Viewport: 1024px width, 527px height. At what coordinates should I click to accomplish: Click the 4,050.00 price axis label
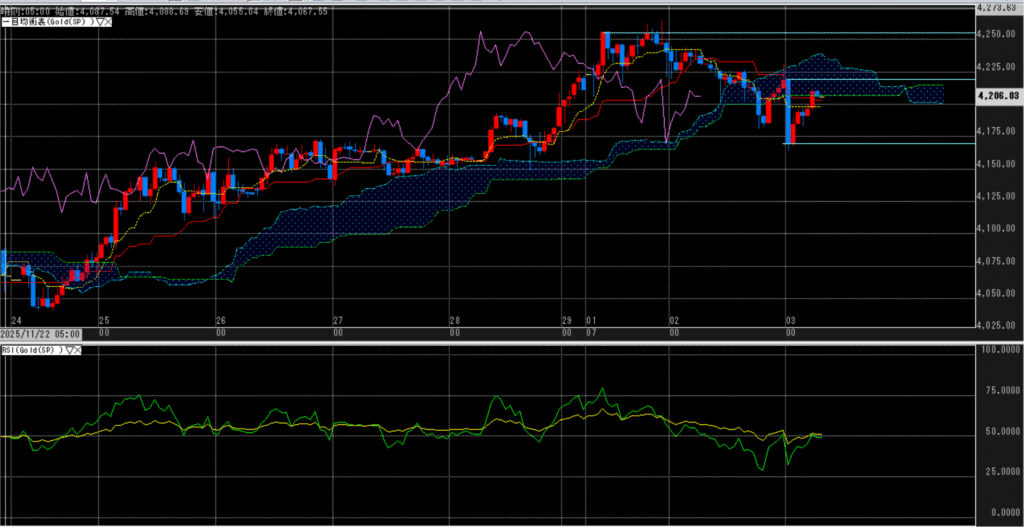point(997,294)
